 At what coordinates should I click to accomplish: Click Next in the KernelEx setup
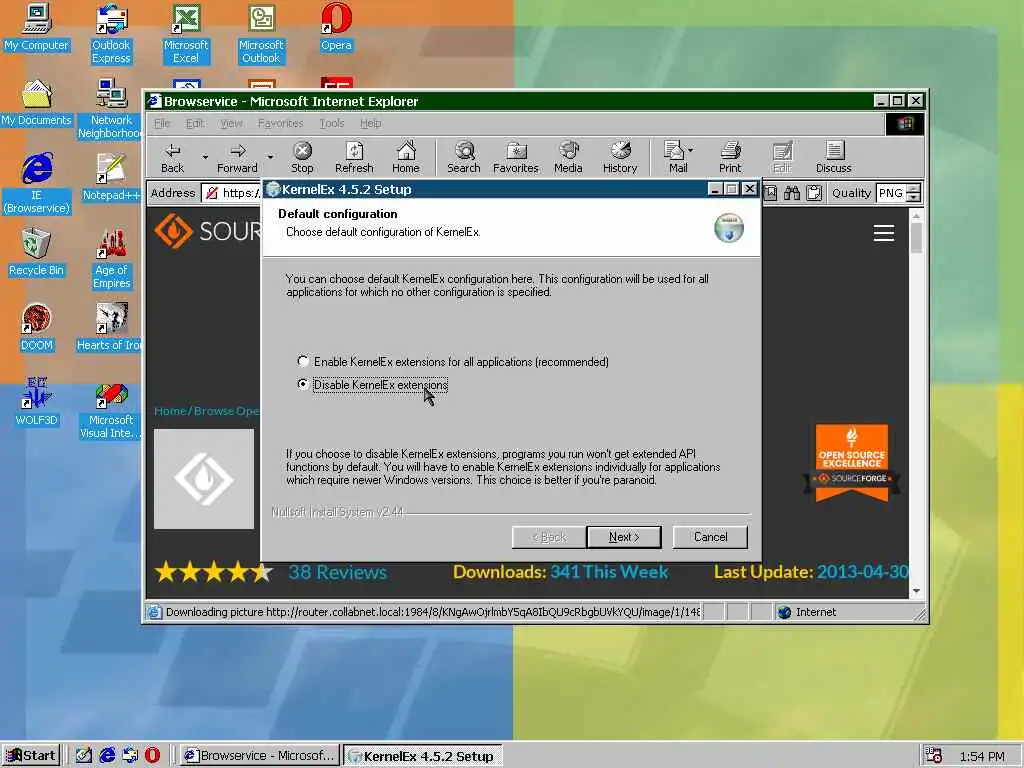(624, 537)
